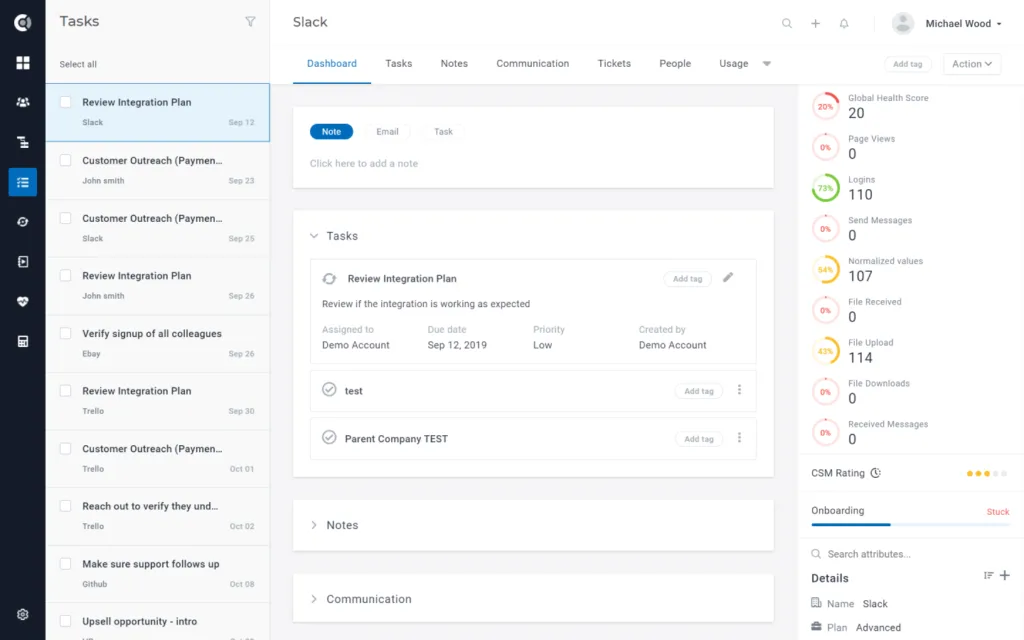Open the tasks list icon in sidebar

23,182
